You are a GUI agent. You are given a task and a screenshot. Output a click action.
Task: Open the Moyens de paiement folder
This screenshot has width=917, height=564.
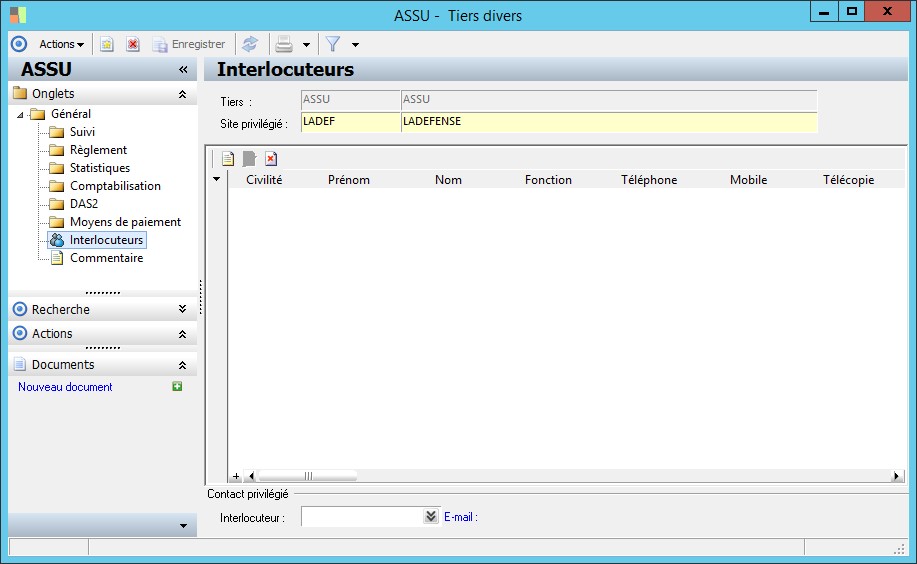125,222
